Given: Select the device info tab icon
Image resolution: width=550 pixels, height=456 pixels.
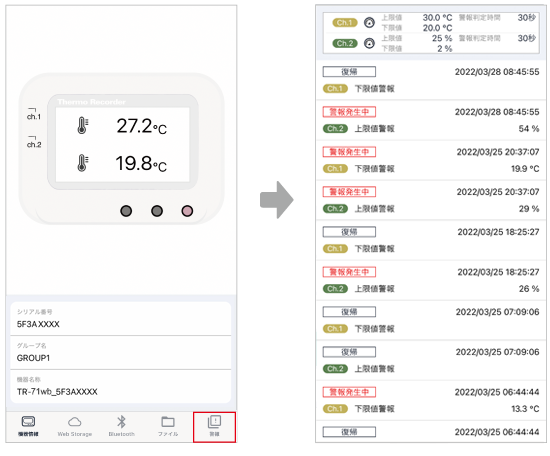Looking at the screenshot, I should tap(28, 426).
